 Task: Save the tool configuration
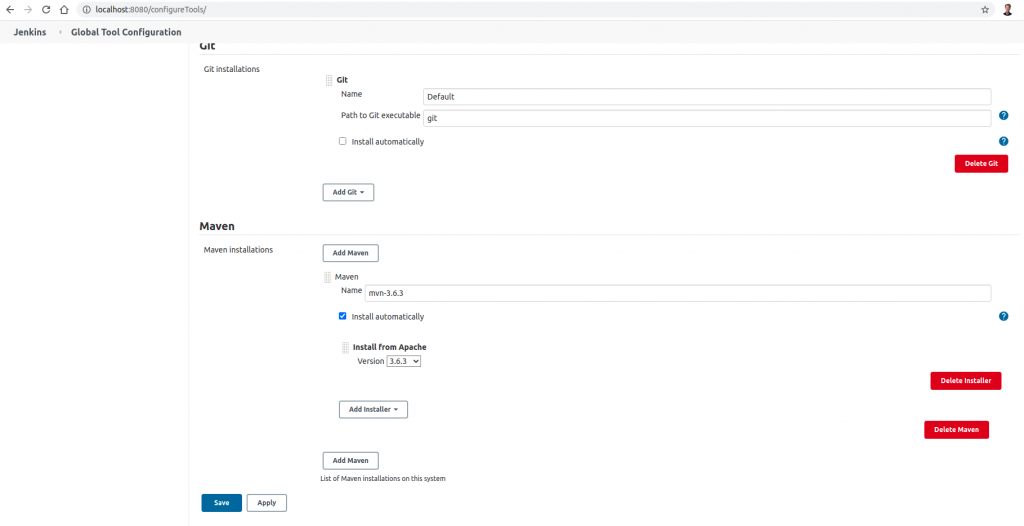(221, 503)
